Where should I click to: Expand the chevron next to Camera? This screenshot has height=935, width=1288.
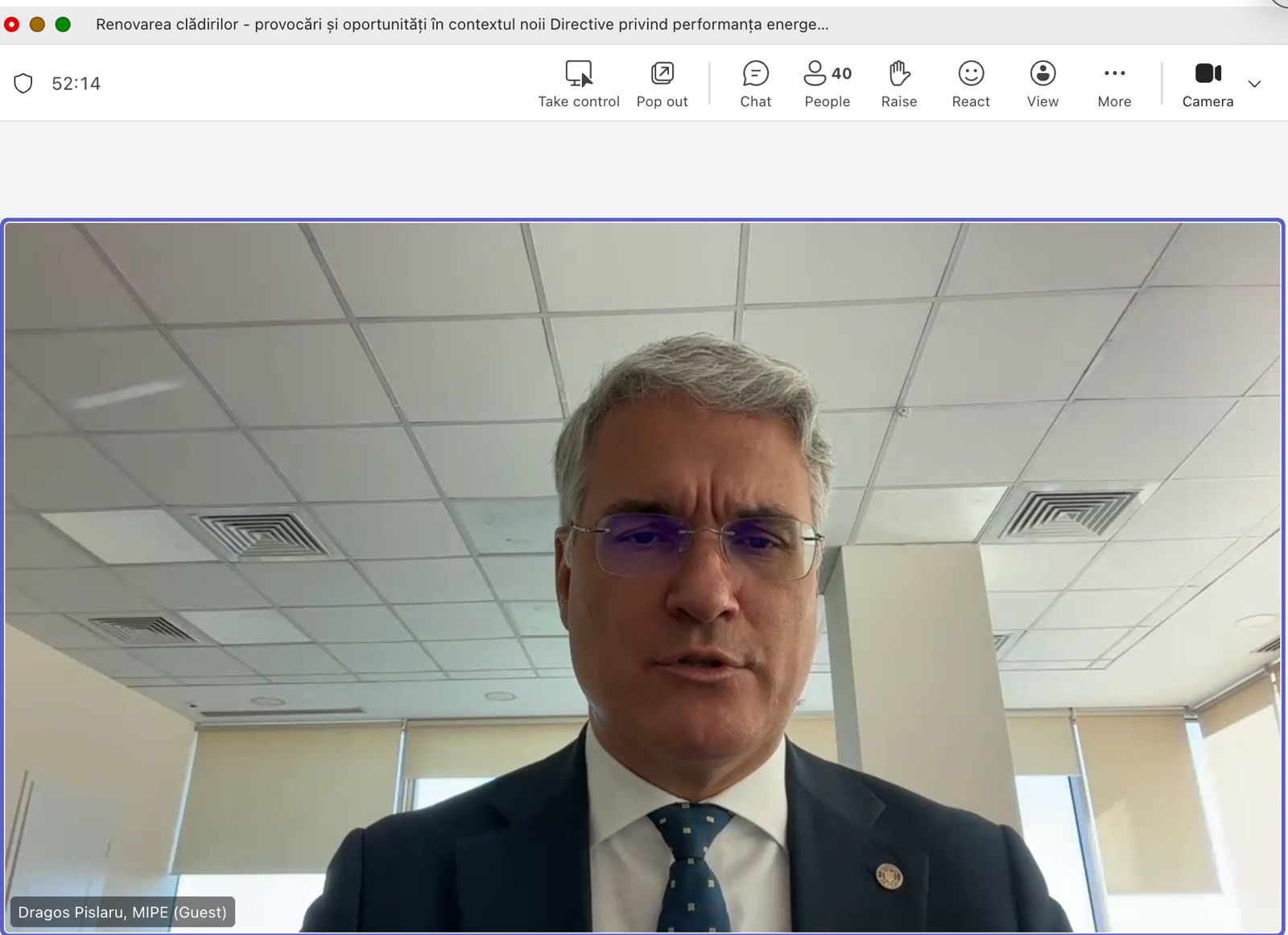point(1254,84)
